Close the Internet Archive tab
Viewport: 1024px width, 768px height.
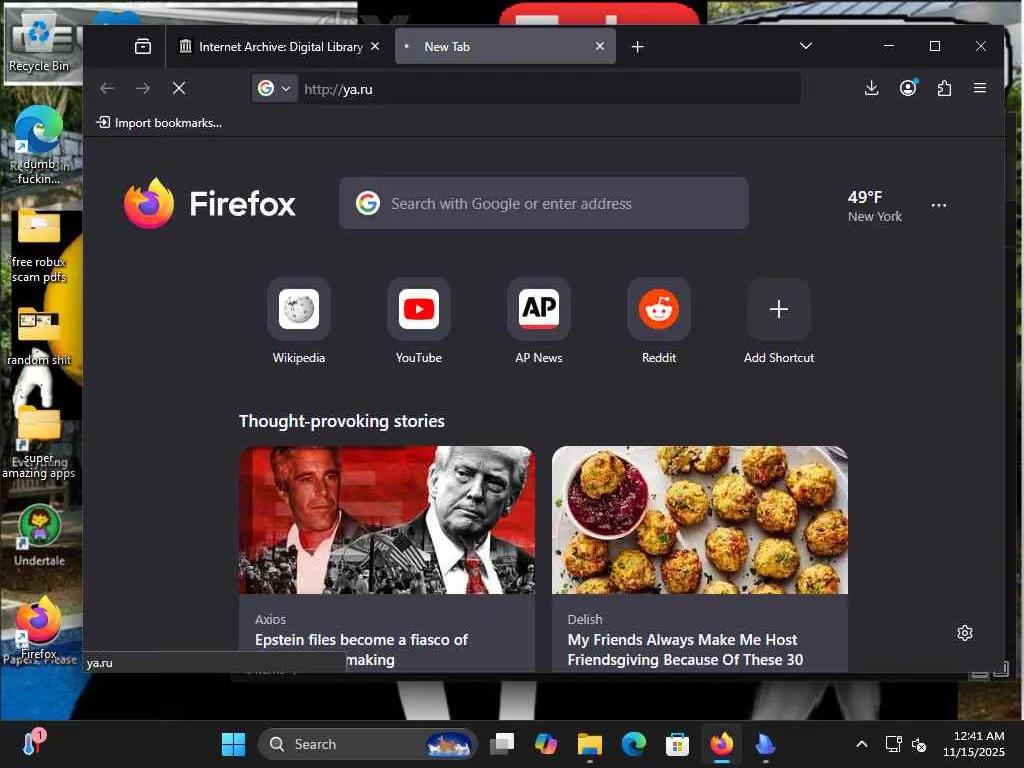pyautogui.click(x=375, y=46)
